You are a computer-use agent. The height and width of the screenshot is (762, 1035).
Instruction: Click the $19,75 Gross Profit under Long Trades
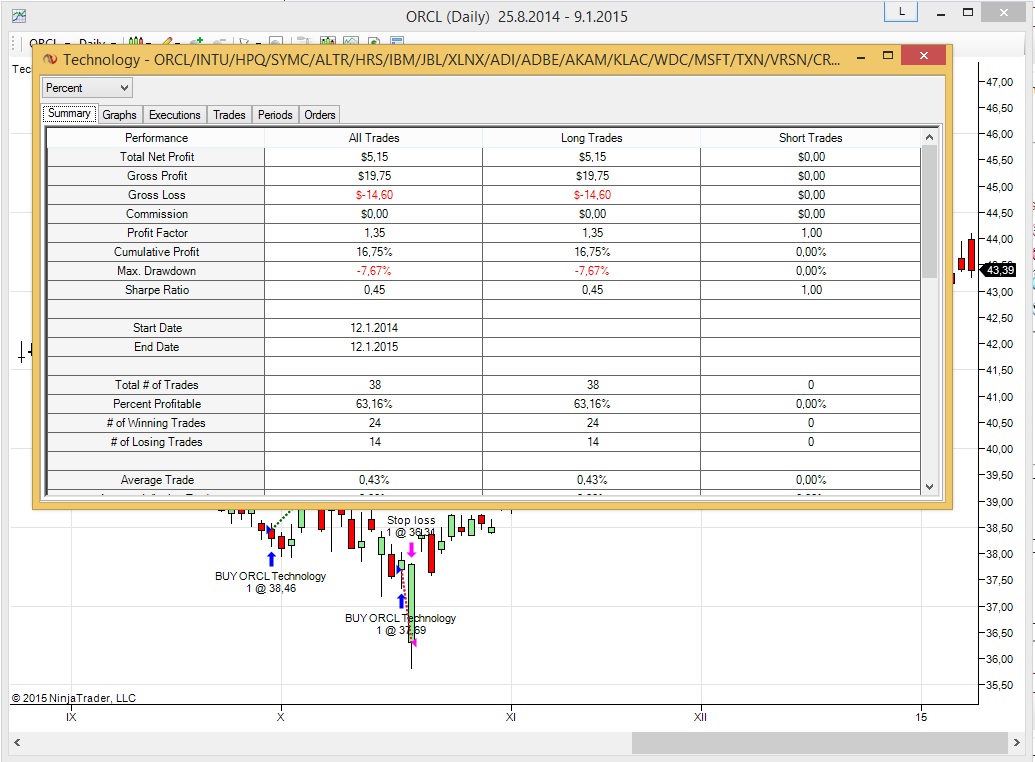tap(592, 176)
